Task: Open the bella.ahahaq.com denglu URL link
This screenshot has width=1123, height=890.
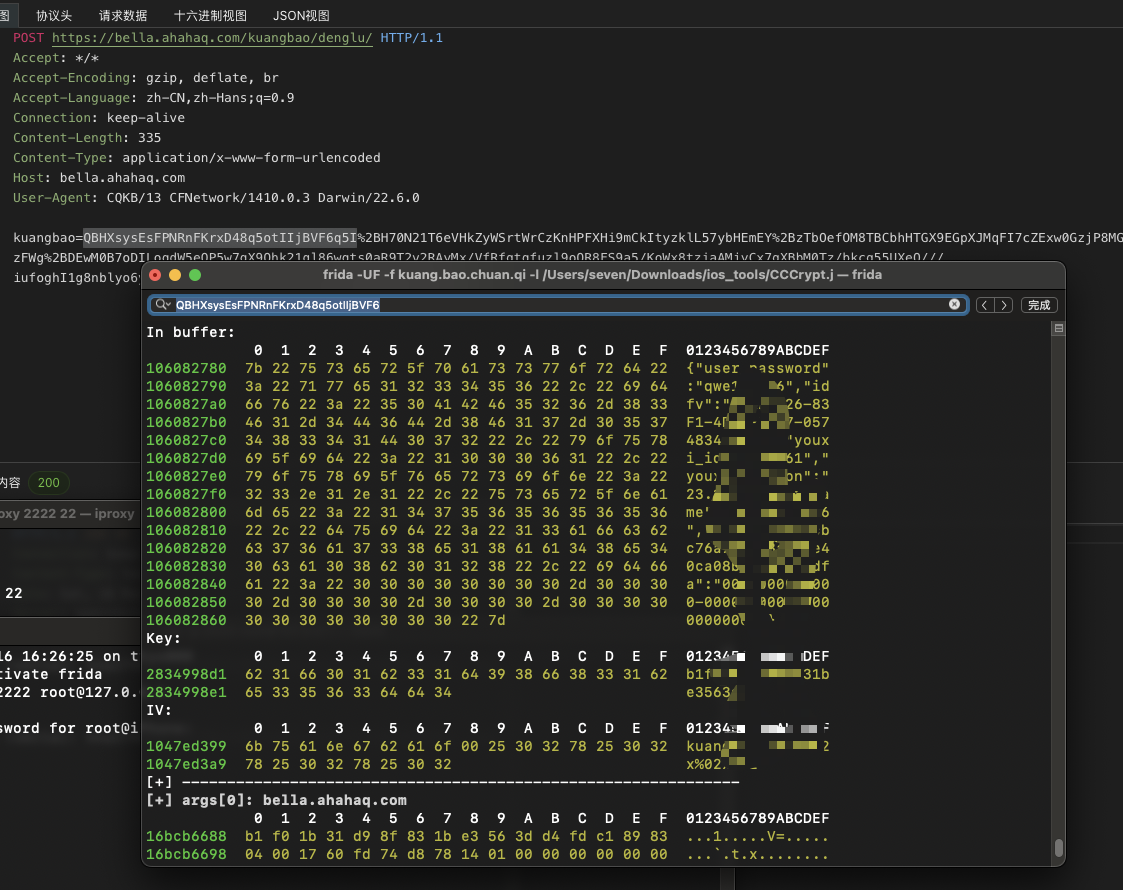Action: [212, 38]
